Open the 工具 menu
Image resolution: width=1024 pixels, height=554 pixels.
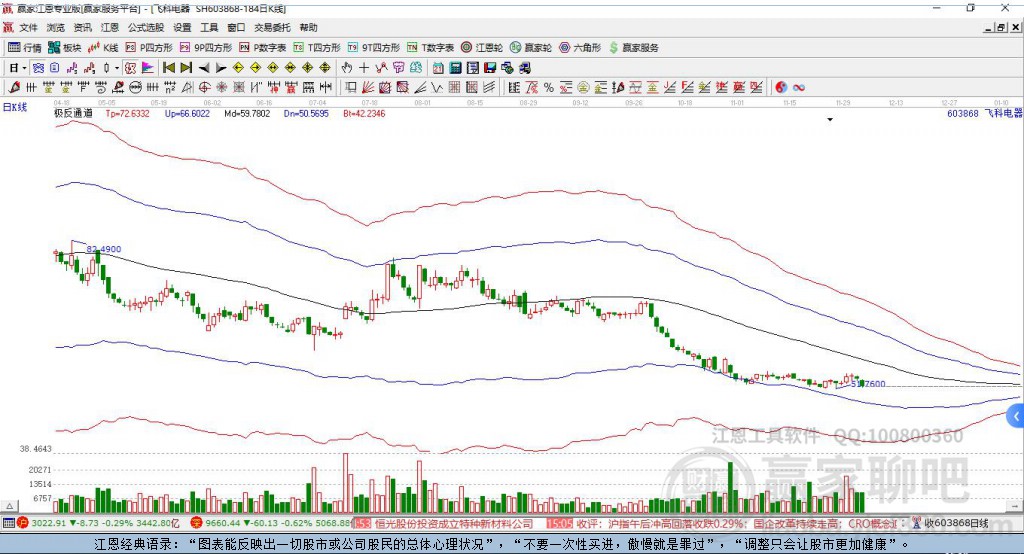point(209,27)
